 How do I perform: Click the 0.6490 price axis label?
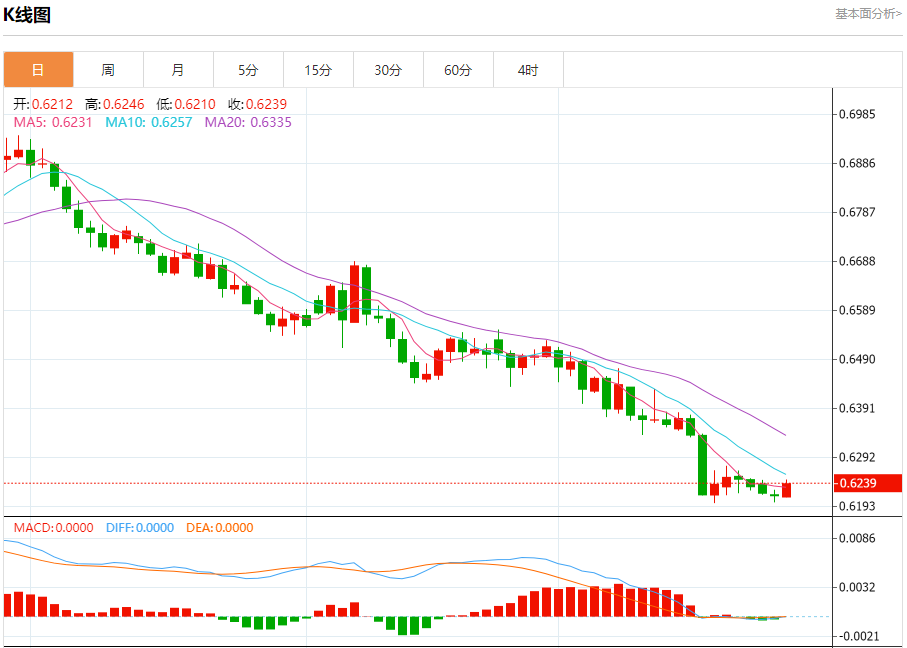(x=857, y=359)
